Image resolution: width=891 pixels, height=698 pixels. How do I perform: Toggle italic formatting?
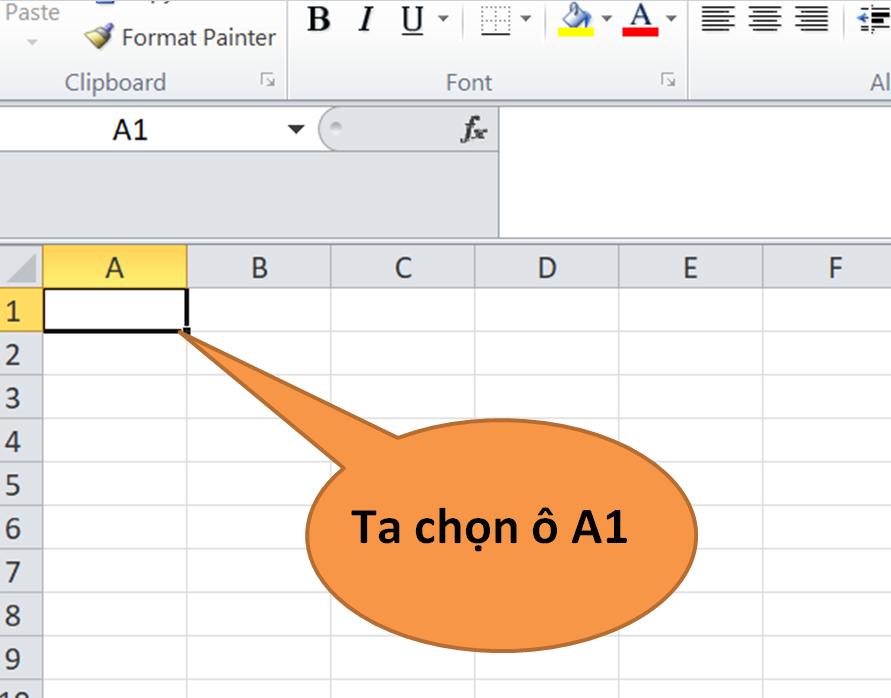pyautogui.click(x=366, y=19)
